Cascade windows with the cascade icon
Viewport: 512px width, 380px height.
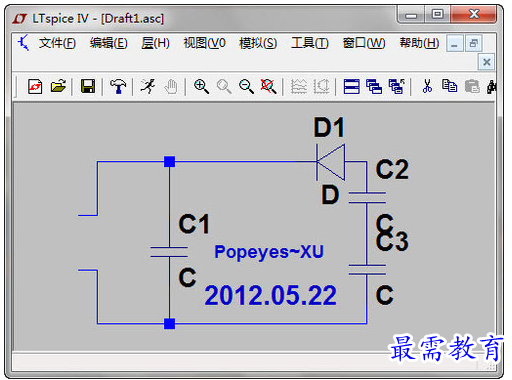(x=374, y=87)
